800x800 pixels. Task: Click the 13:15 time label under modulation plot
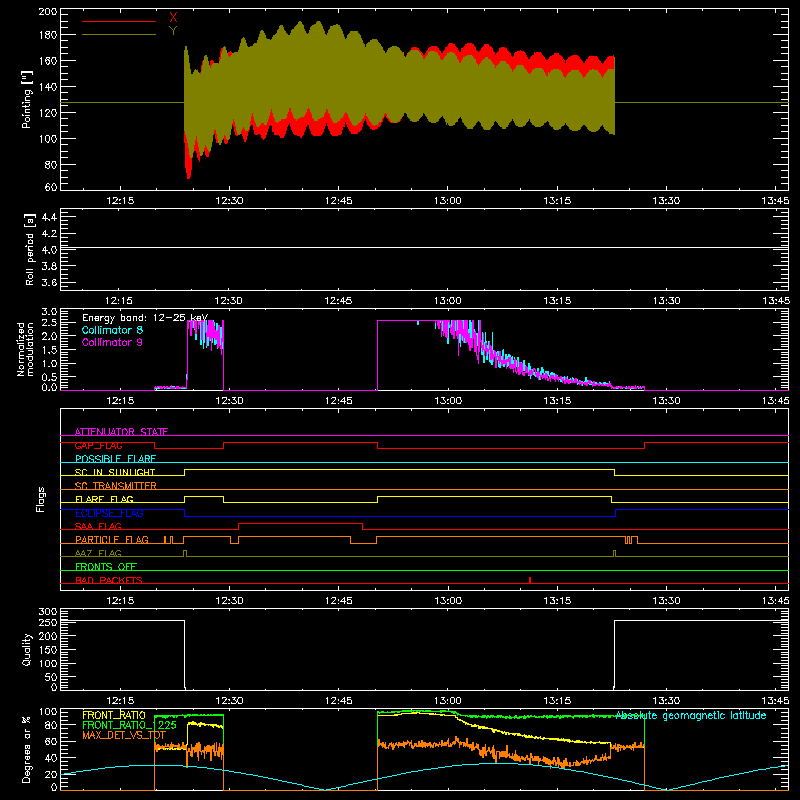(x=557, y=401)
